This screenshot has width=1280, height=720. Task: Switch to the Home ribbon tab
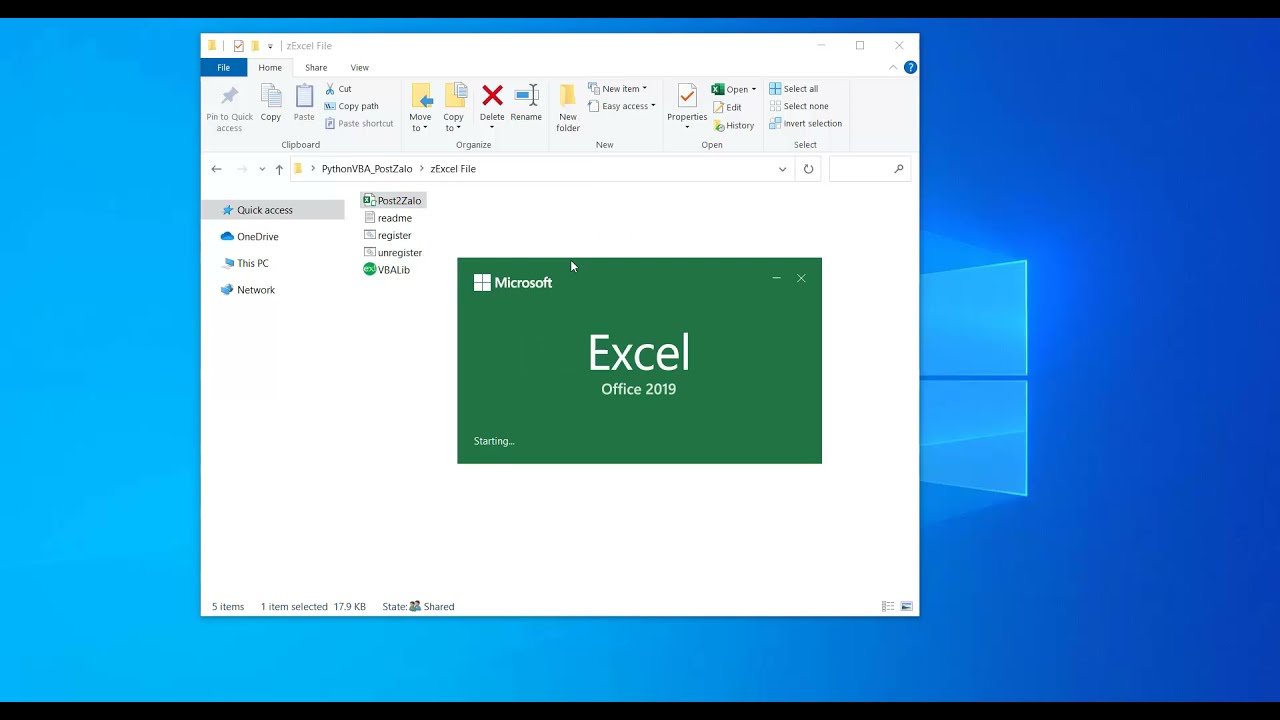(270, 67)
